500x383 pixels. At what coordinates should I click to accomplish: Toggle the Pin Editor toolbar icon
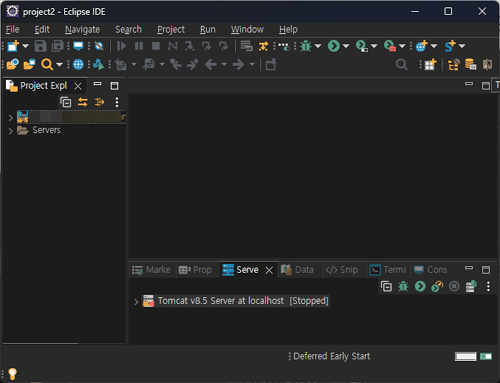(x=271, y=64)
